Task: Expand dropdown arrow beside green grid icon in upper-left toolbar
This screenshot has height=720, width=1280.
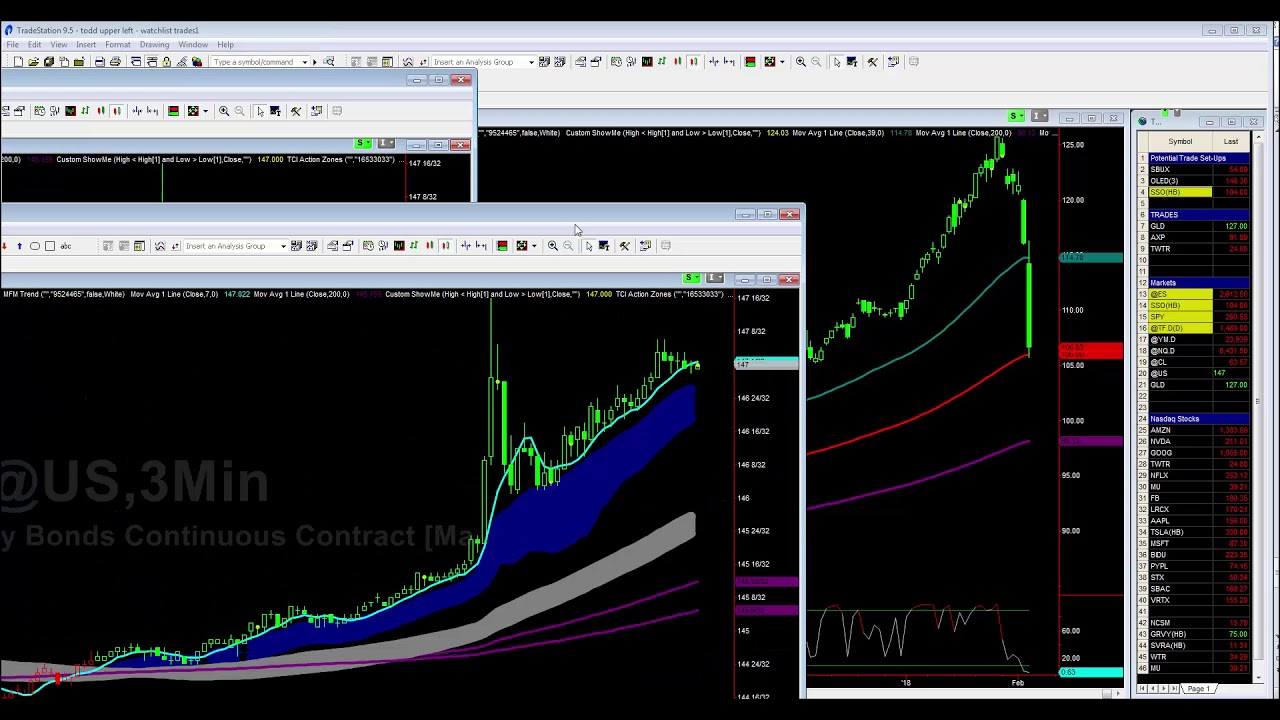Action: (x=205, y=111)
